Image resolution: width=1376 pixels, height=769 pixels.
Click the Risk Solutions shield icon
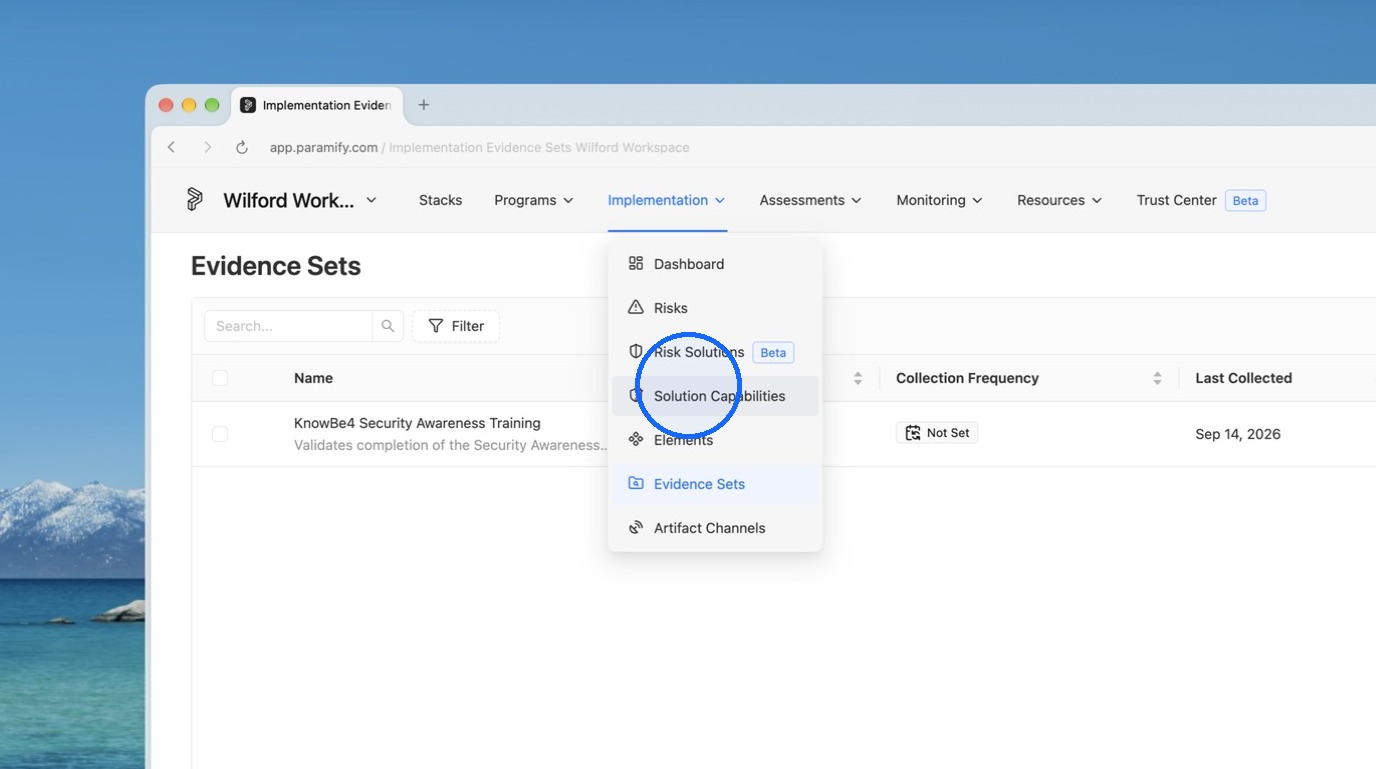tap(635, 351)
